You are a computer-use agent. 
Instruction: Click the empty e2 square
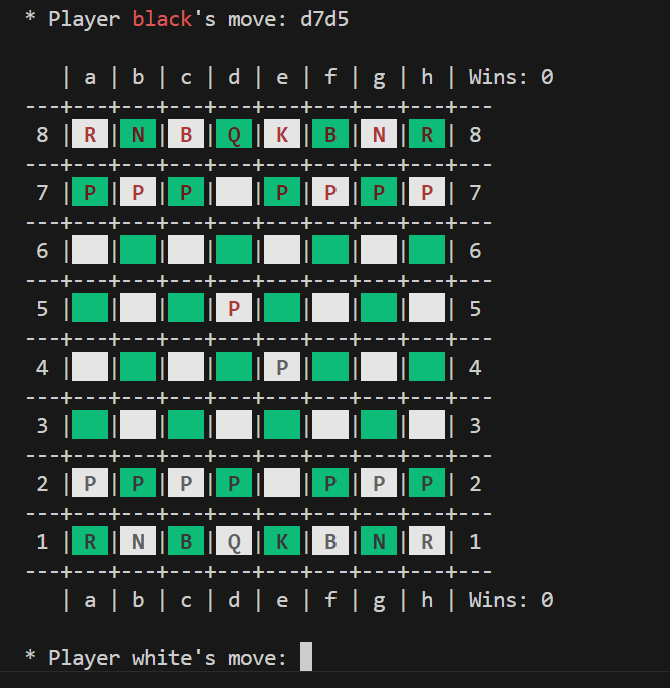coord(282,485)
